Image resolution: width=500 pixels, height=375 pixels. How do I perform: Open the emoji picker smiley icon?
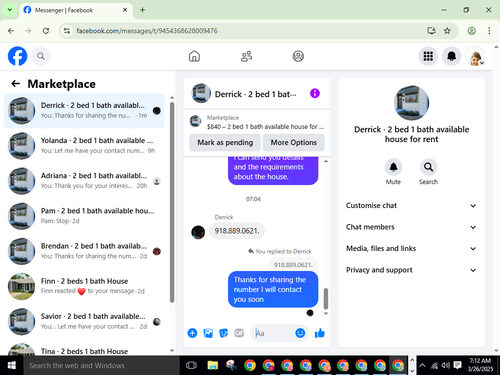click(x=300, y=333)
